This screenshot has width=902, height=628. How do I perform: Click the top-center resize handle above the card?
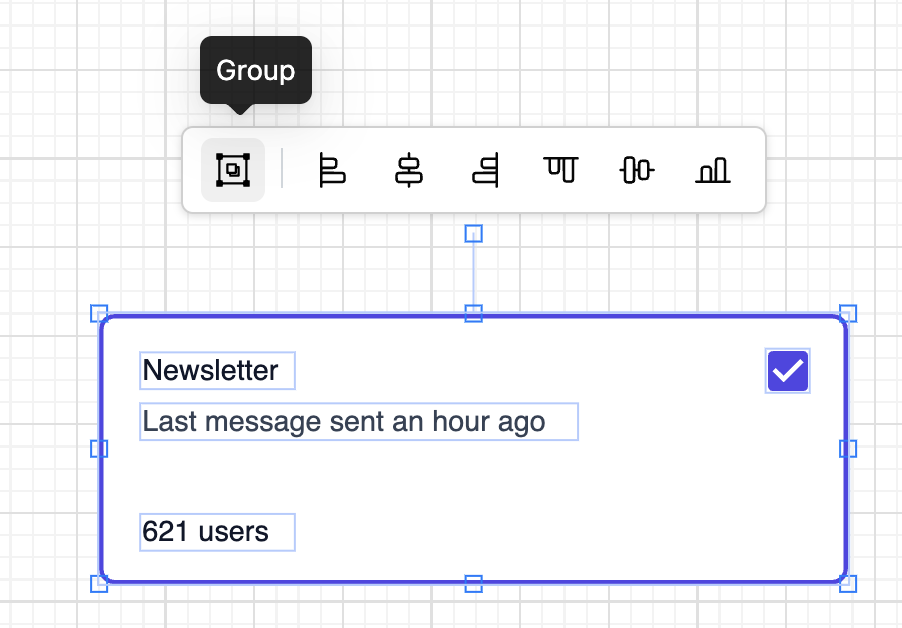473,234
